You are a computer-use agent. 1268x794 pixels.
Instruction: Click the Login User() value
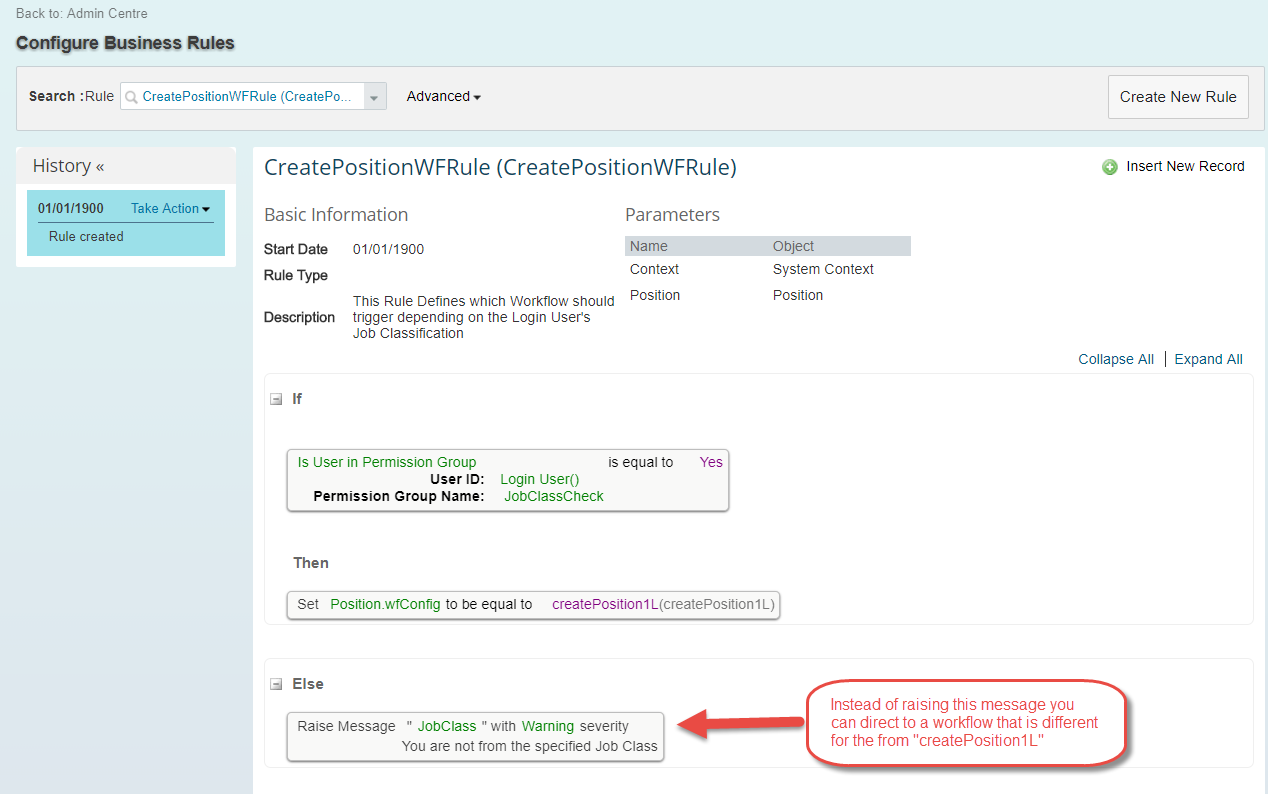pos(540,479)
